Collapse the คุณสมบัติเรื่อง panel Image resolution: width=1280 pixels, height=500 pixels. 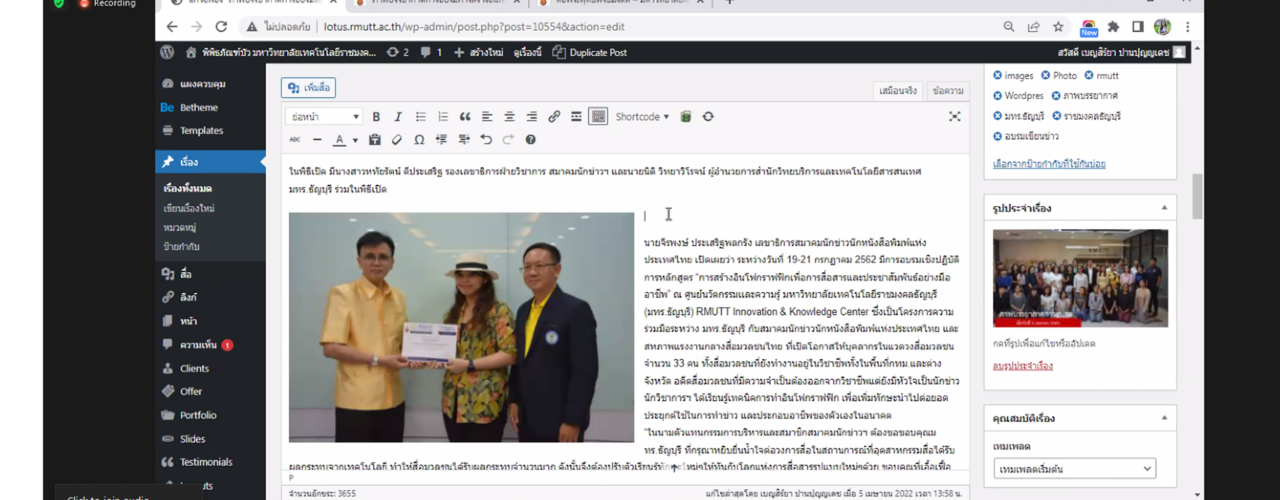[x=1164, y=418]
